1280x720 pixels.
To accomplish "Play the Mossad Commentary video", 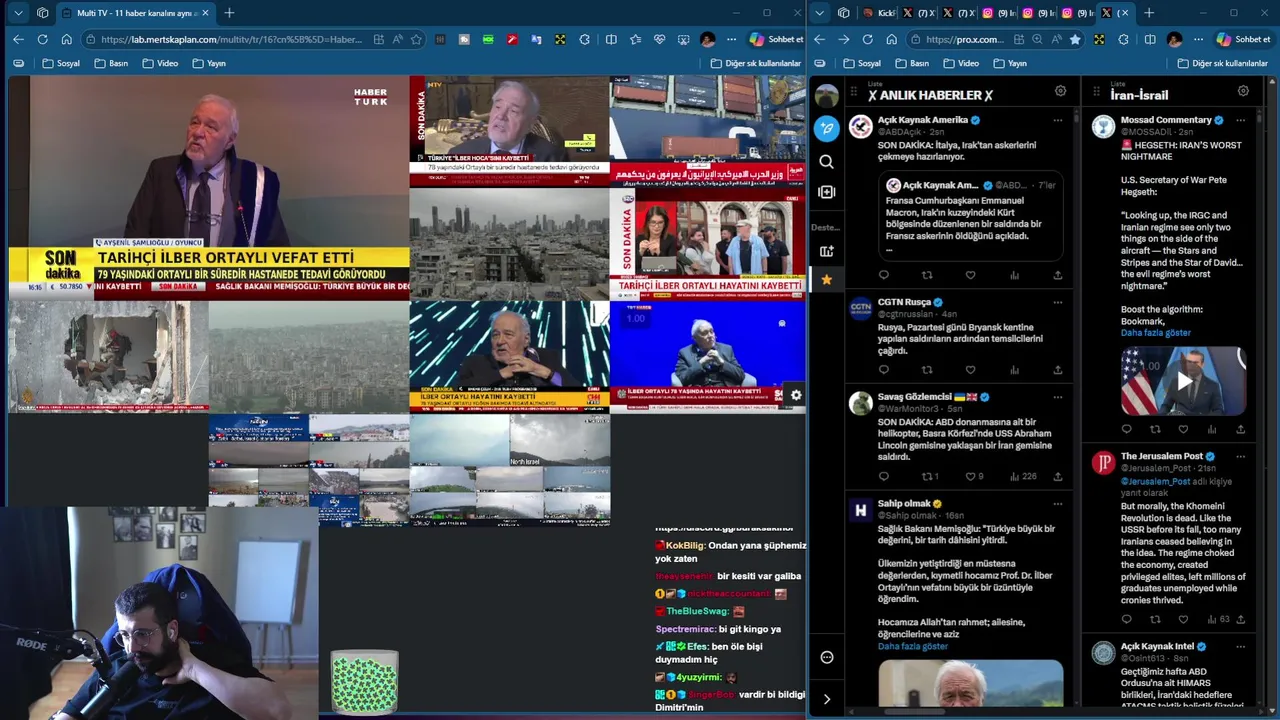I will [x=1183, y=381].
